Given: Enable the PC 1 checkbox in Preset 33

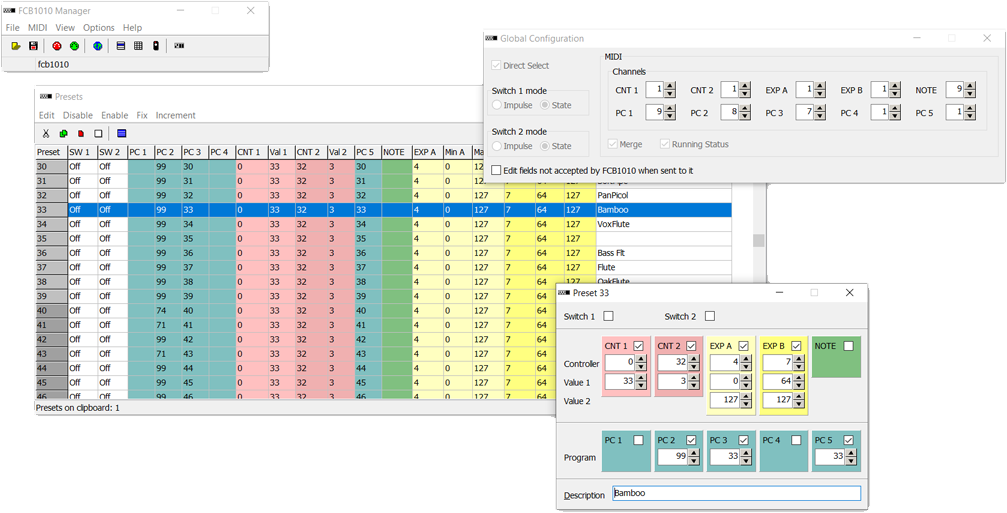Looking at the screenshot, I should pos(638,440).
